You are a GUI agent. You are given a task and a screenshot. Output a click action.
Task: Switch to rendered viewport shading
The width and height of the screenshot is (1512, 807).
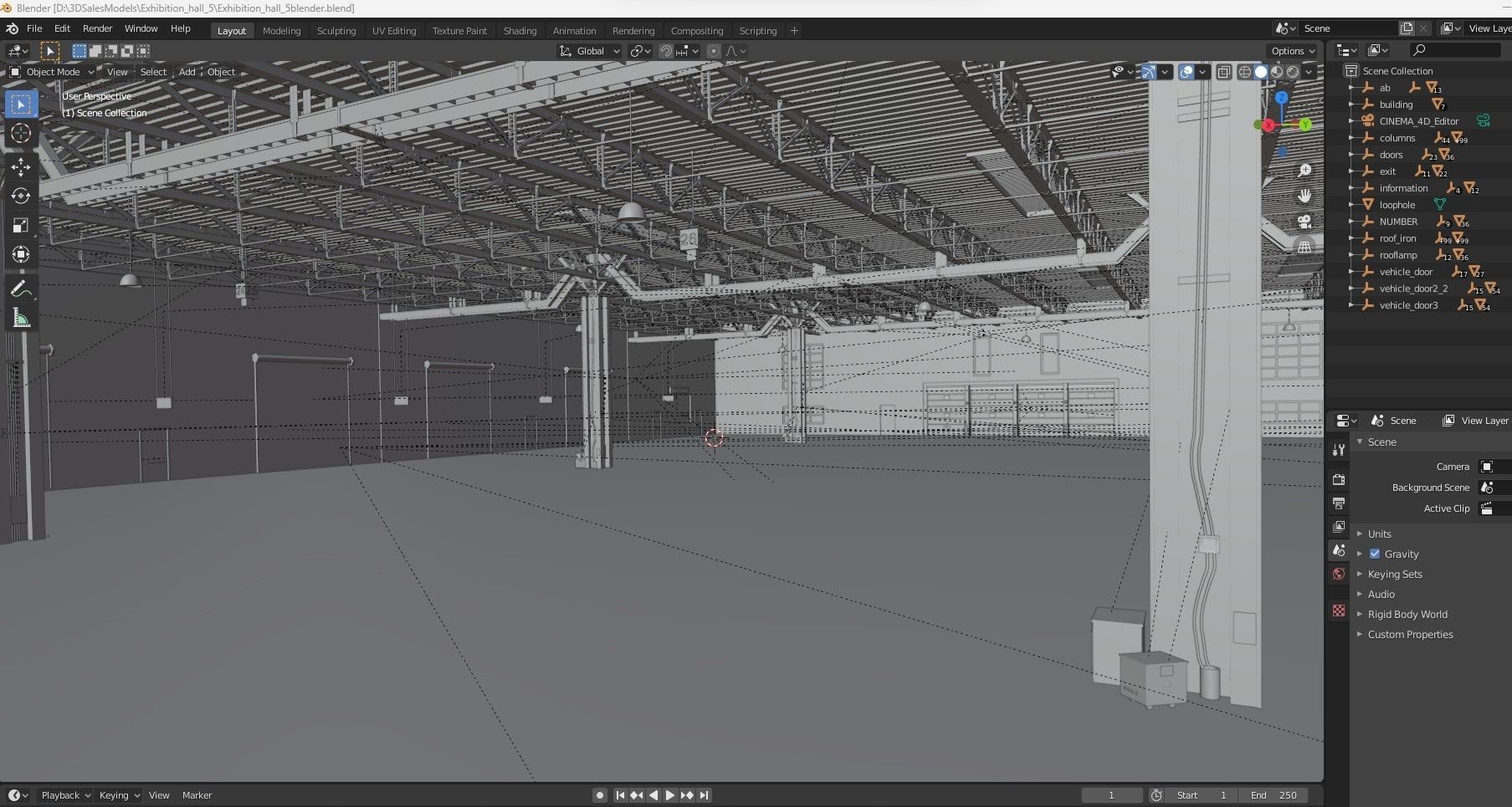1293,73
